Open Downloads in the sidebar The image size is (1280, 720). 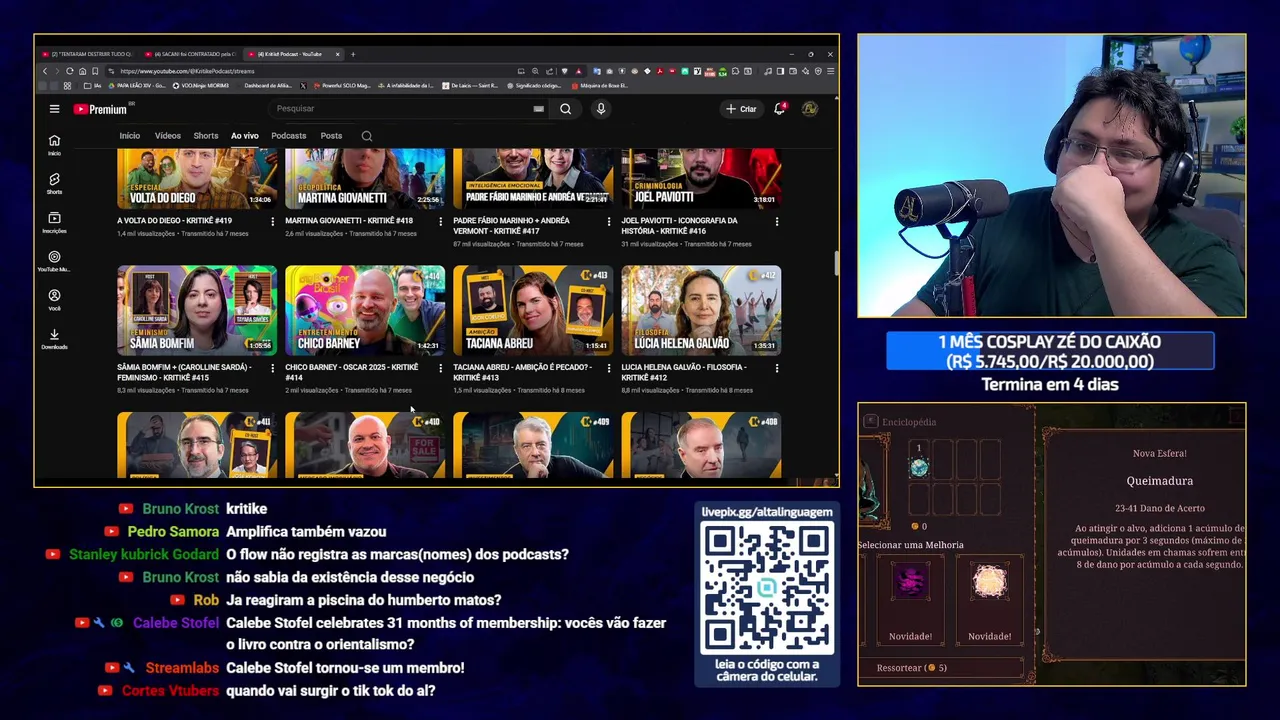[x=54, y=339]
